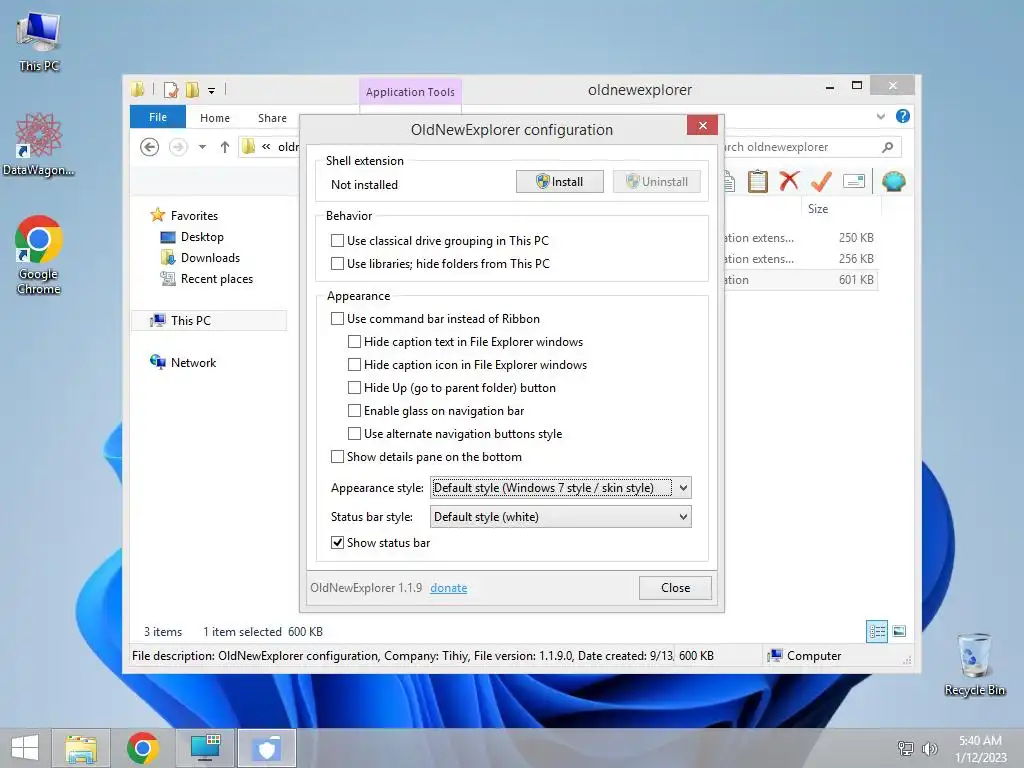Click the orange checkmark toolbar icon

821,181
